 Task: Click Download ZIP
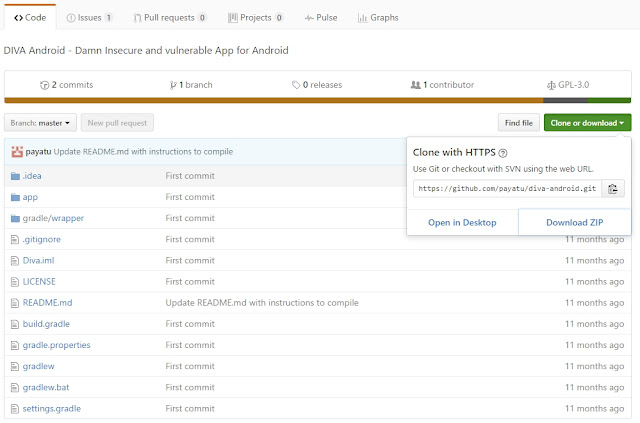575,223
